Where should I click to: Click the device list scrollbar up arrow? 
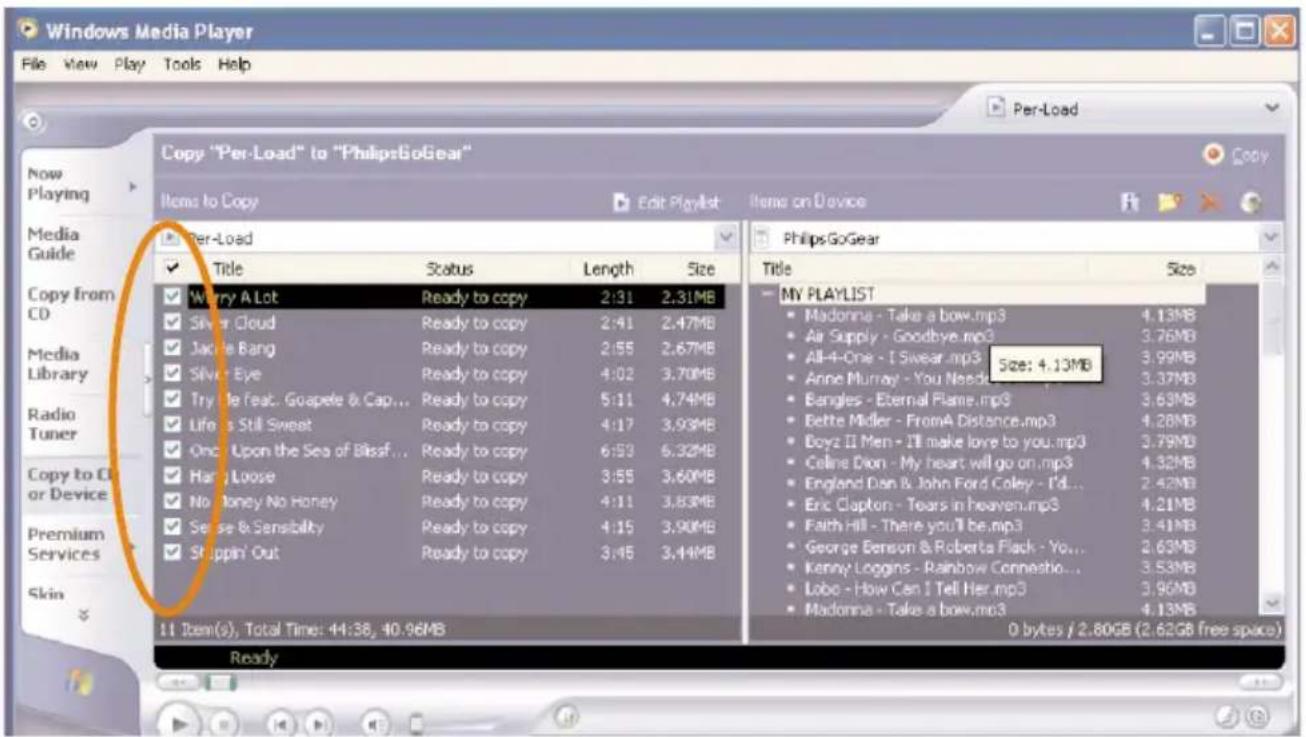click(1272, 269)
